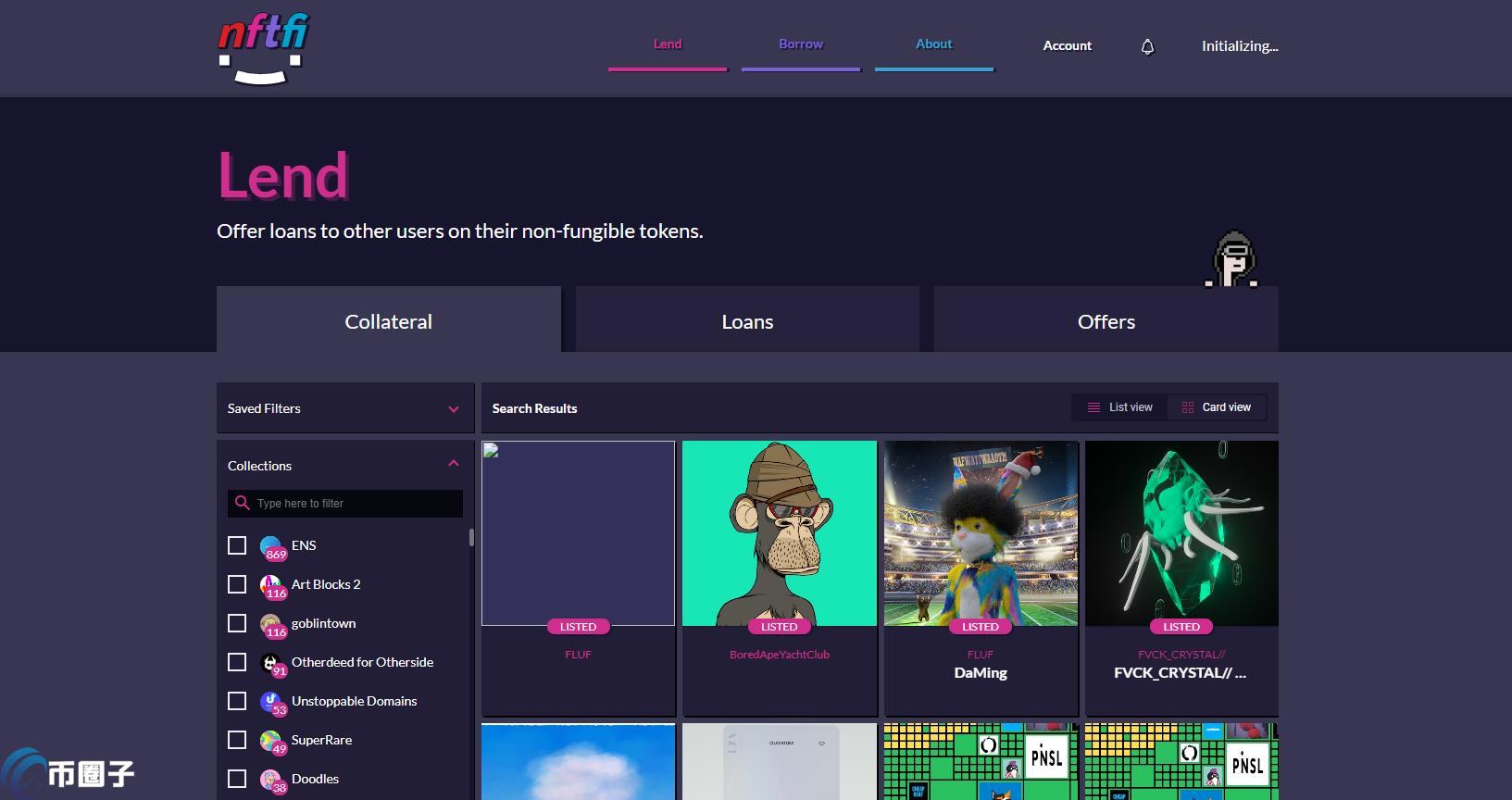The height and width of the screenshot is (800, 1512).
Task: Click the FVCK_CRYSTAL// collection link
Action: pos(1181,655)
